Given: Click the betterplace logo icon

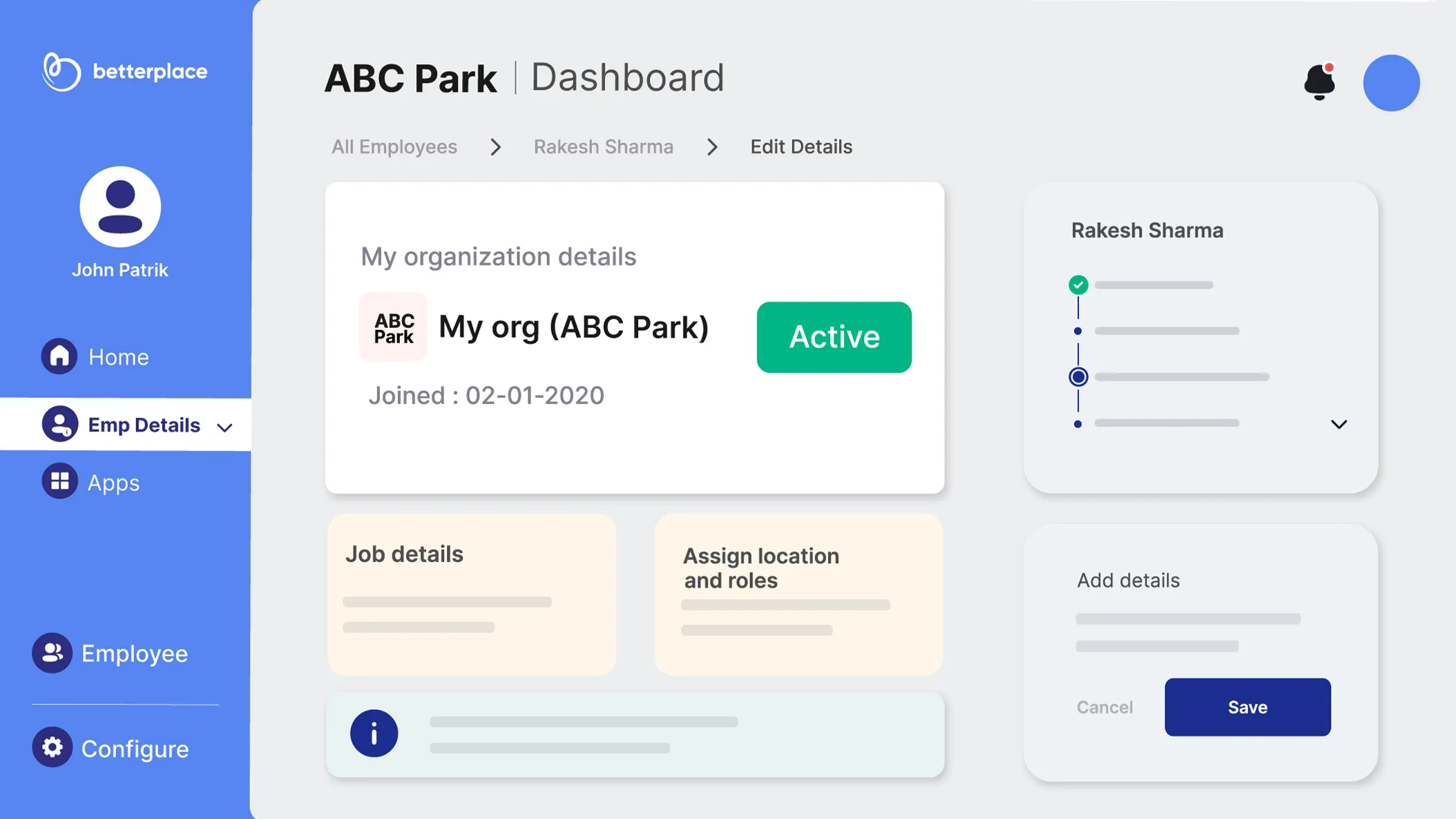Looking at the screenshot, I should 61,72.
